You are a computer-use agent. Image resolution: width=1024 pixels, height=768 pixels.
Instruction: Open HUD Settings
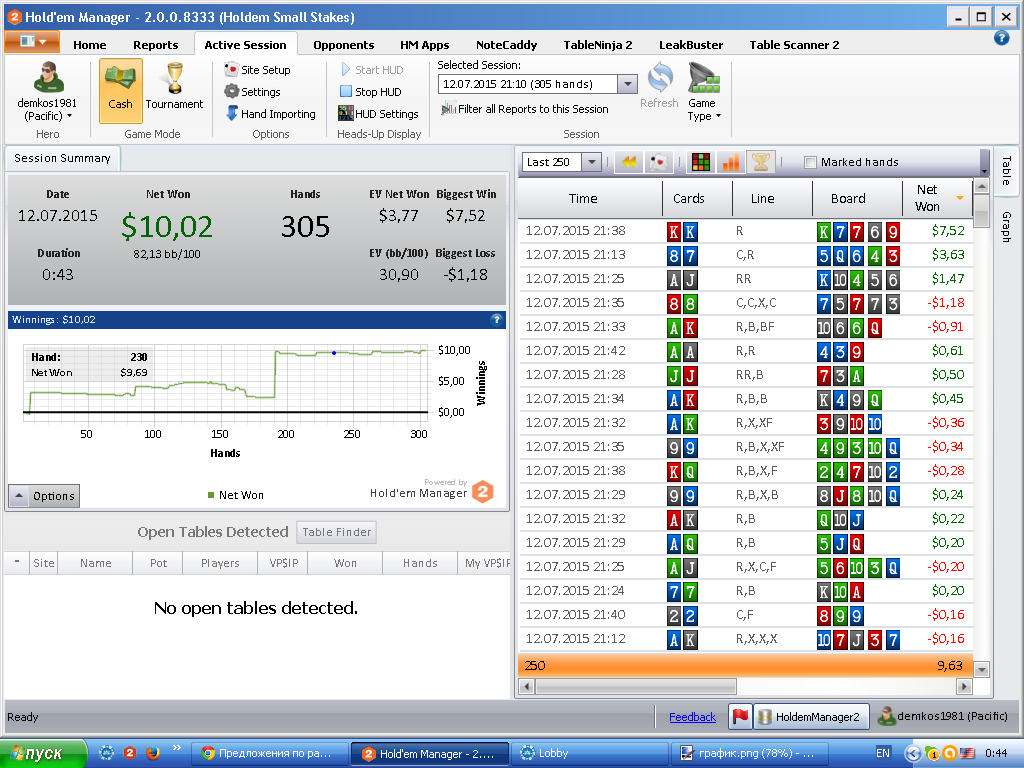coord(378,114)
